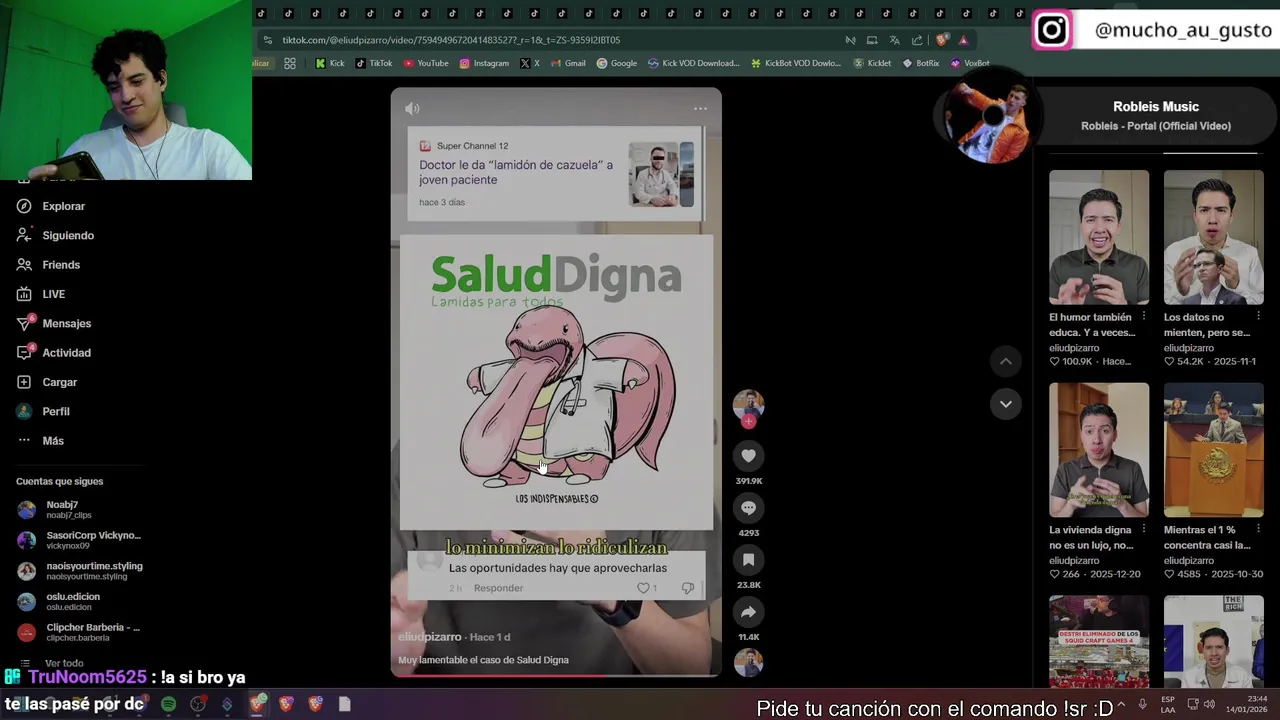Open Brave Rewards triangle icon

(963, 40)
